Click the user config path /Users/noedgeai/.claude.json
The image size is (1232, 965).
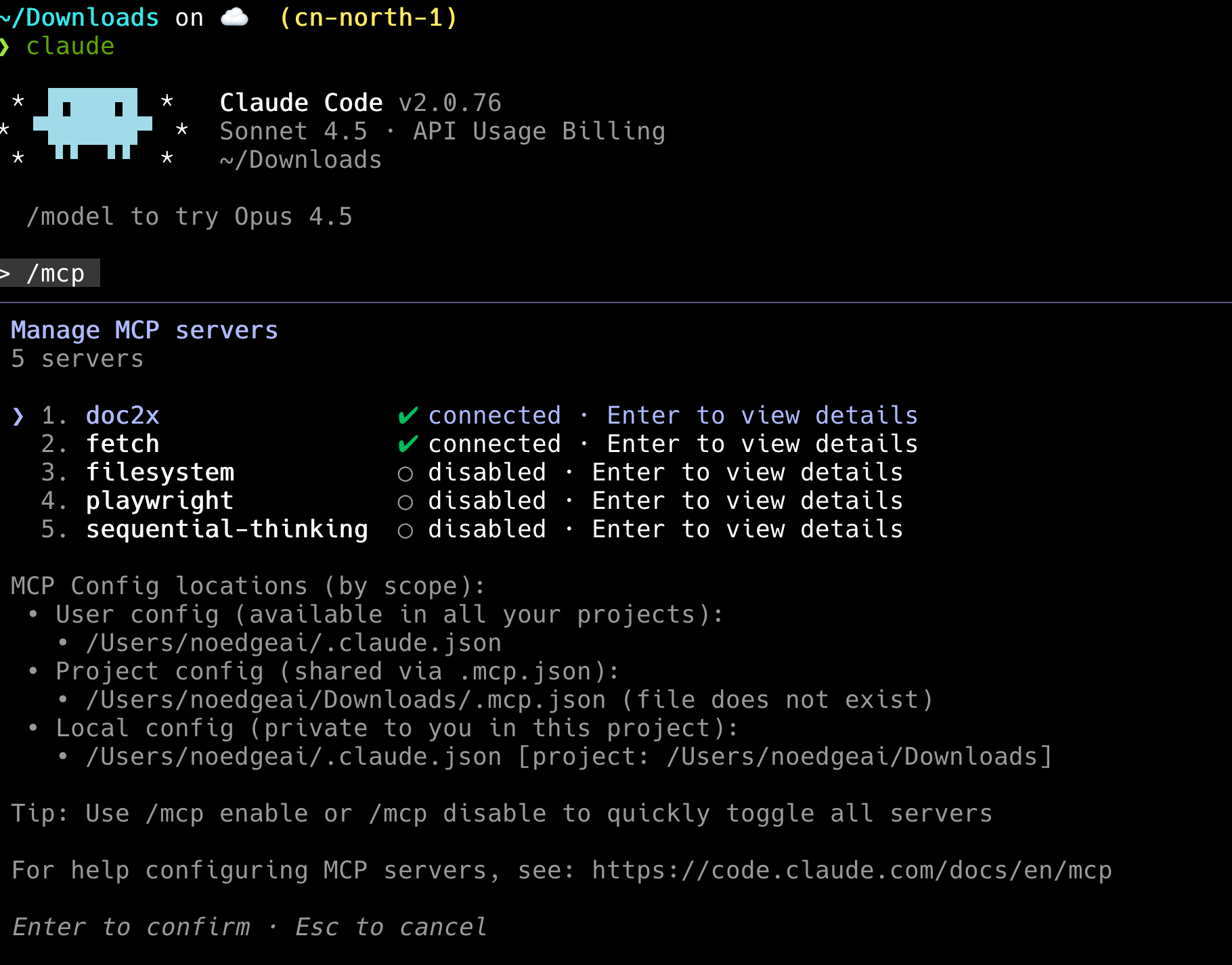(294, 643)
